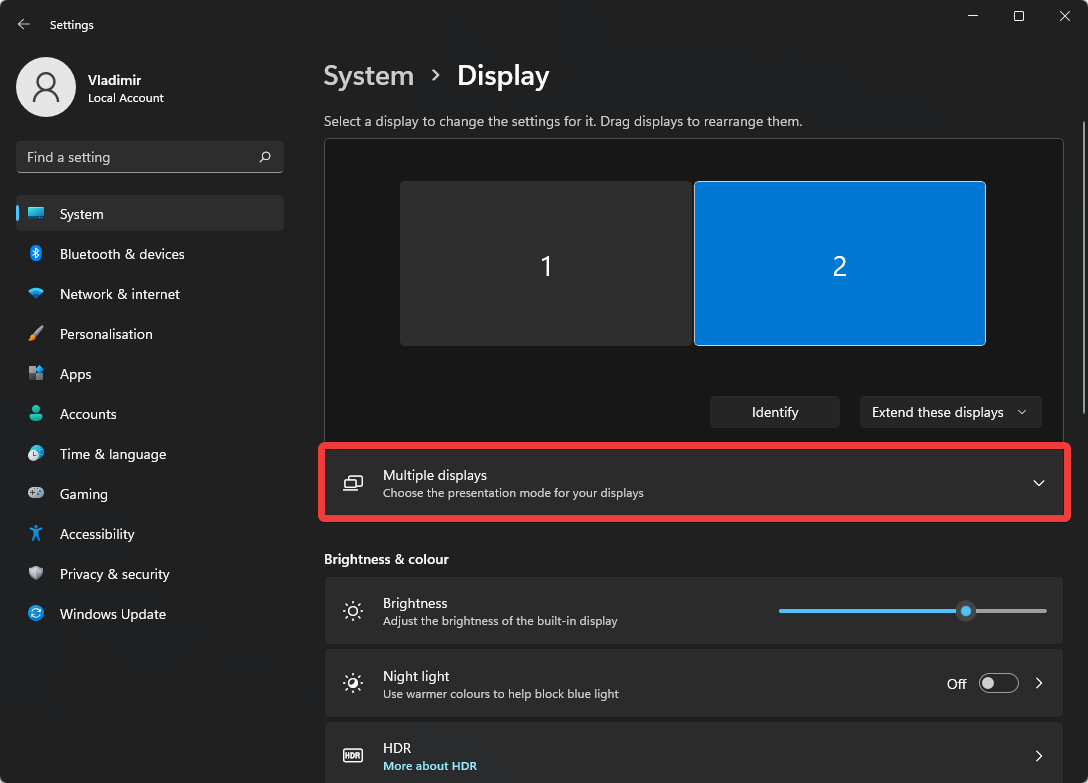Open the More about HDR link
This screenshot has width=1088, height=783.
click(430, 766)
